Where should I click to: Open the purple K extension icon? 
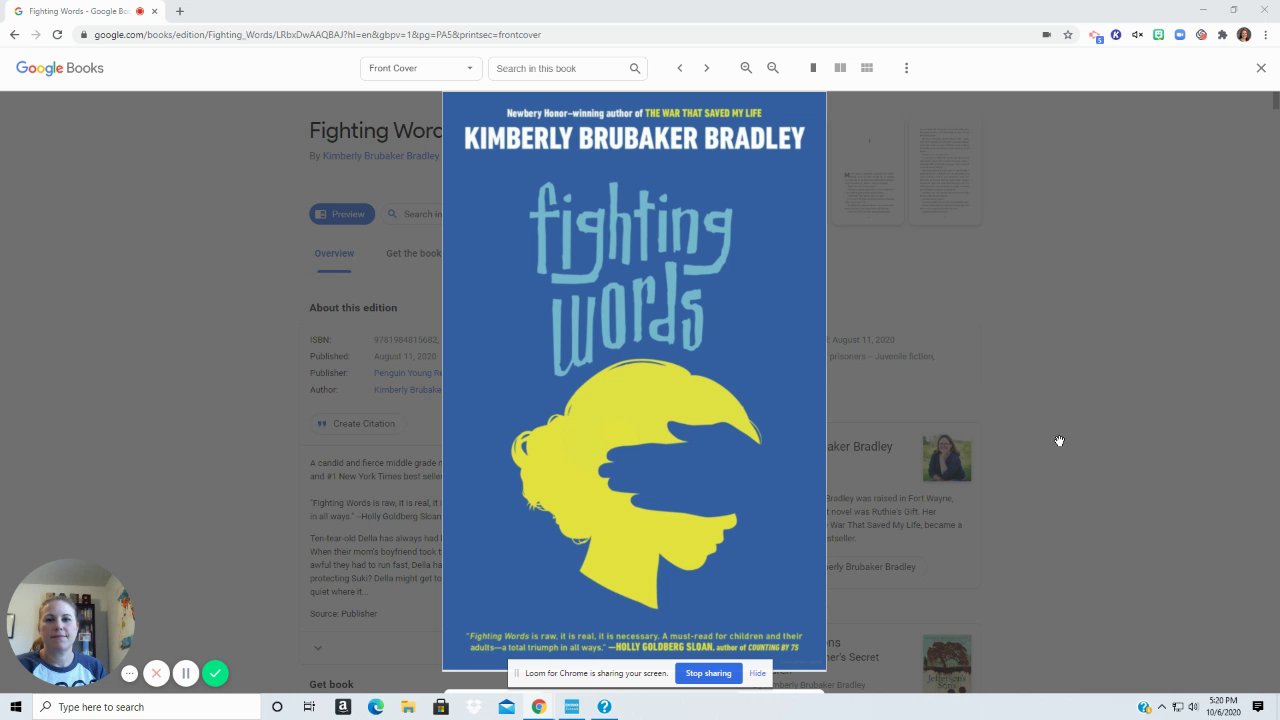pos(1116,34)
